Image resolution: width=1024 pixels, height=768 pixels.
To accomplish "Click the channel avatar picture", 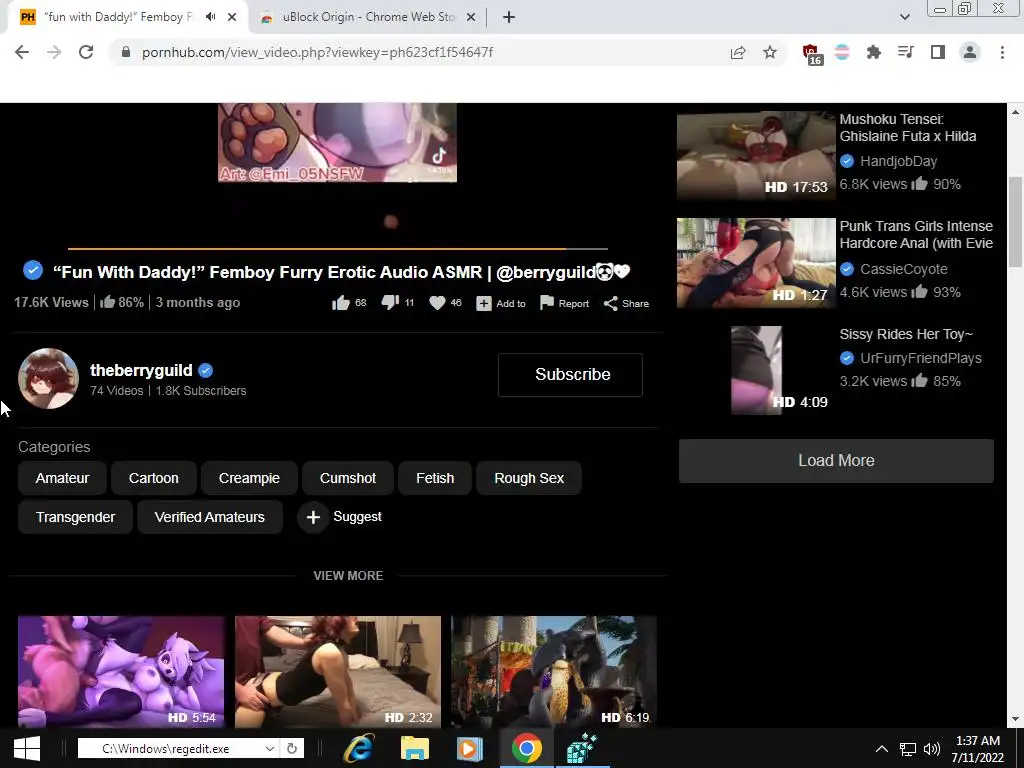I will coord(48,379).
